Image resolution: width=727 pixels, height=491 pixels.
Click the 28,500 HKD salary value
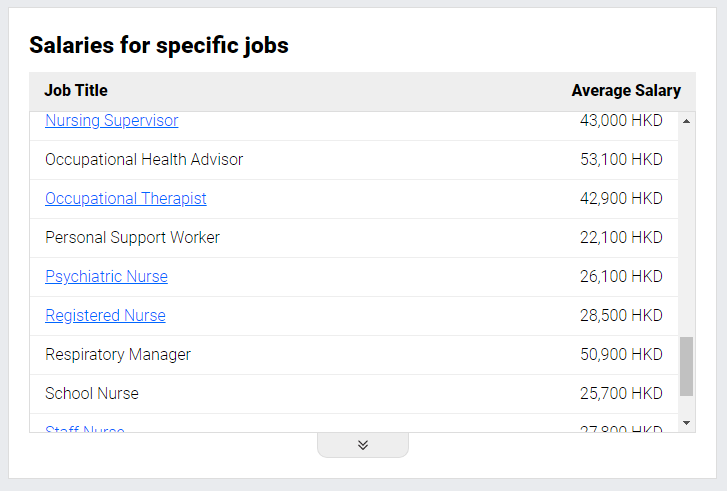[621, 315]
